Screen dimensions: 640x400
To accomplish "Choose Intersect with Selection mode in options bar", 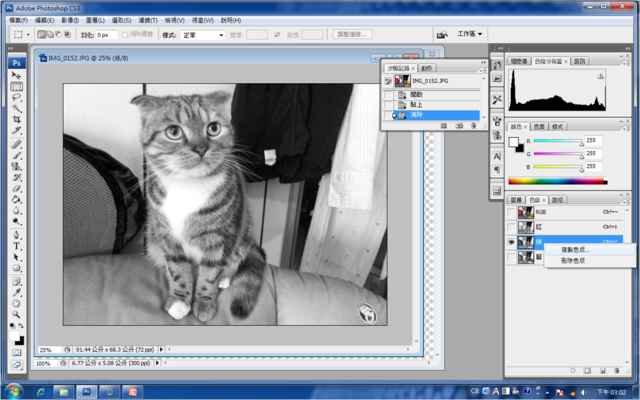I will click(x=67, y=35).
